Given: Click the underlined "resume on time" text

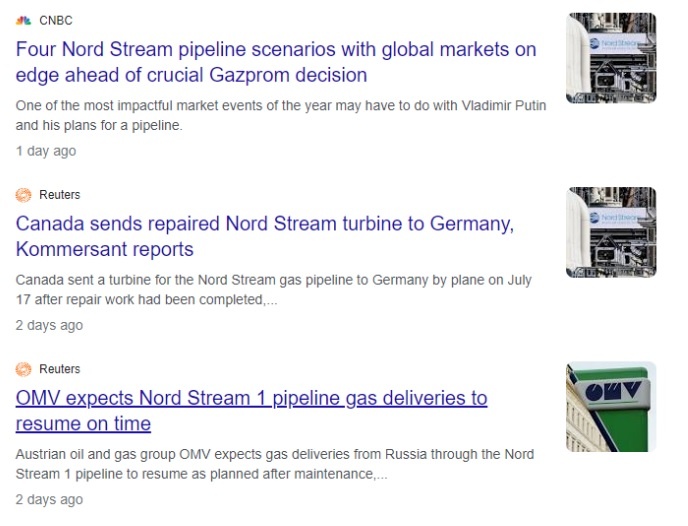Looking at the screenshot, I should (83, 424).
